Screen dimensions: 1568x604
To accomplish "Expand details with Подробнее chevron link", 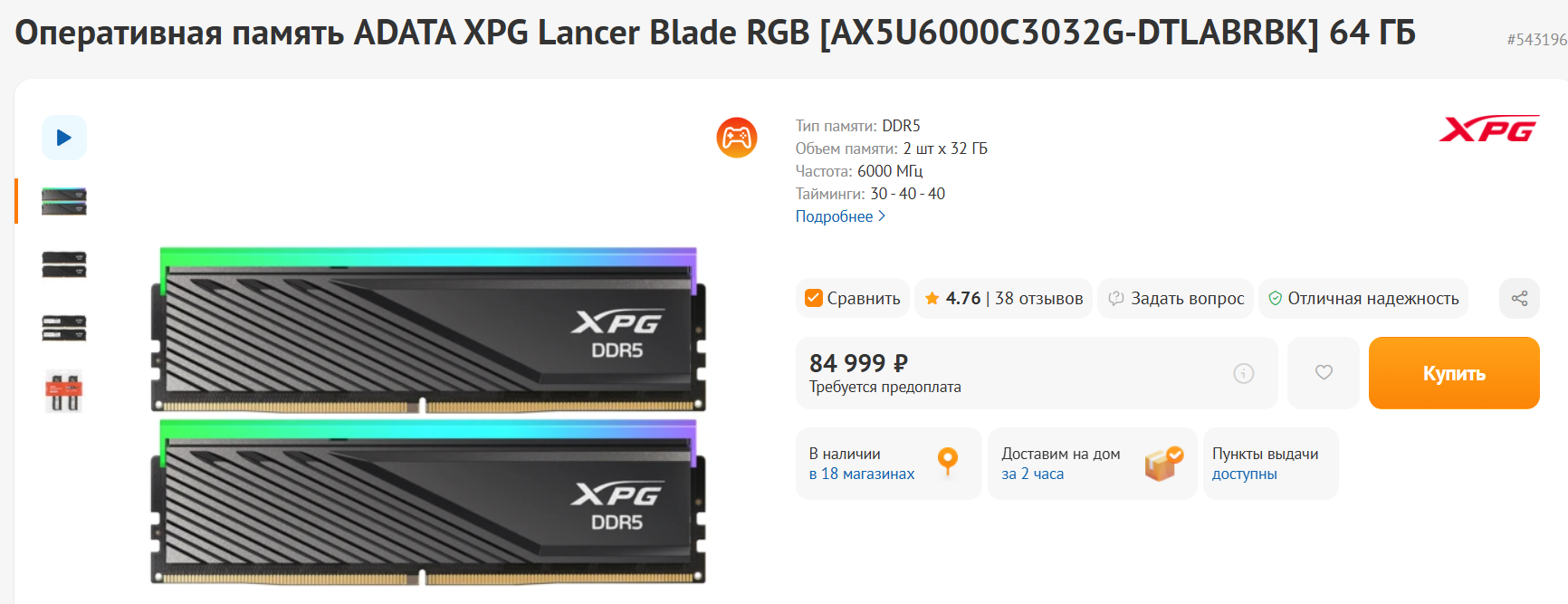I will tap(840, 216).
